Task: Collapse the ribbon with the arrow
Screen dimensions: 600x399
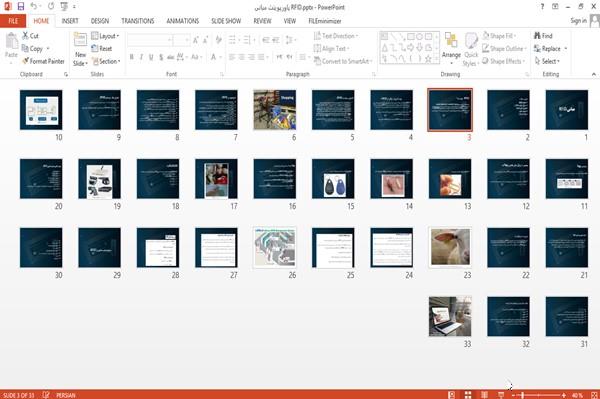Action: point(593,74)
